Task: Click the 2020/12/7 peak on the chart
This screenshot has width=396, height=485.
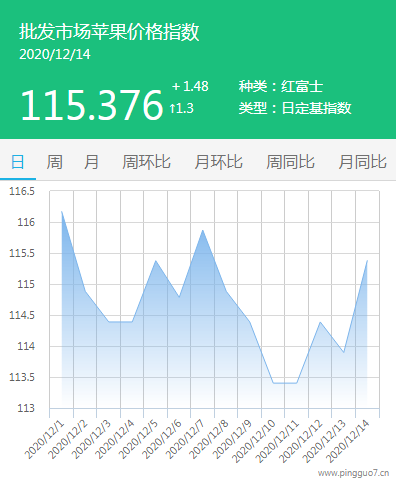Action: tap(203, 230)
